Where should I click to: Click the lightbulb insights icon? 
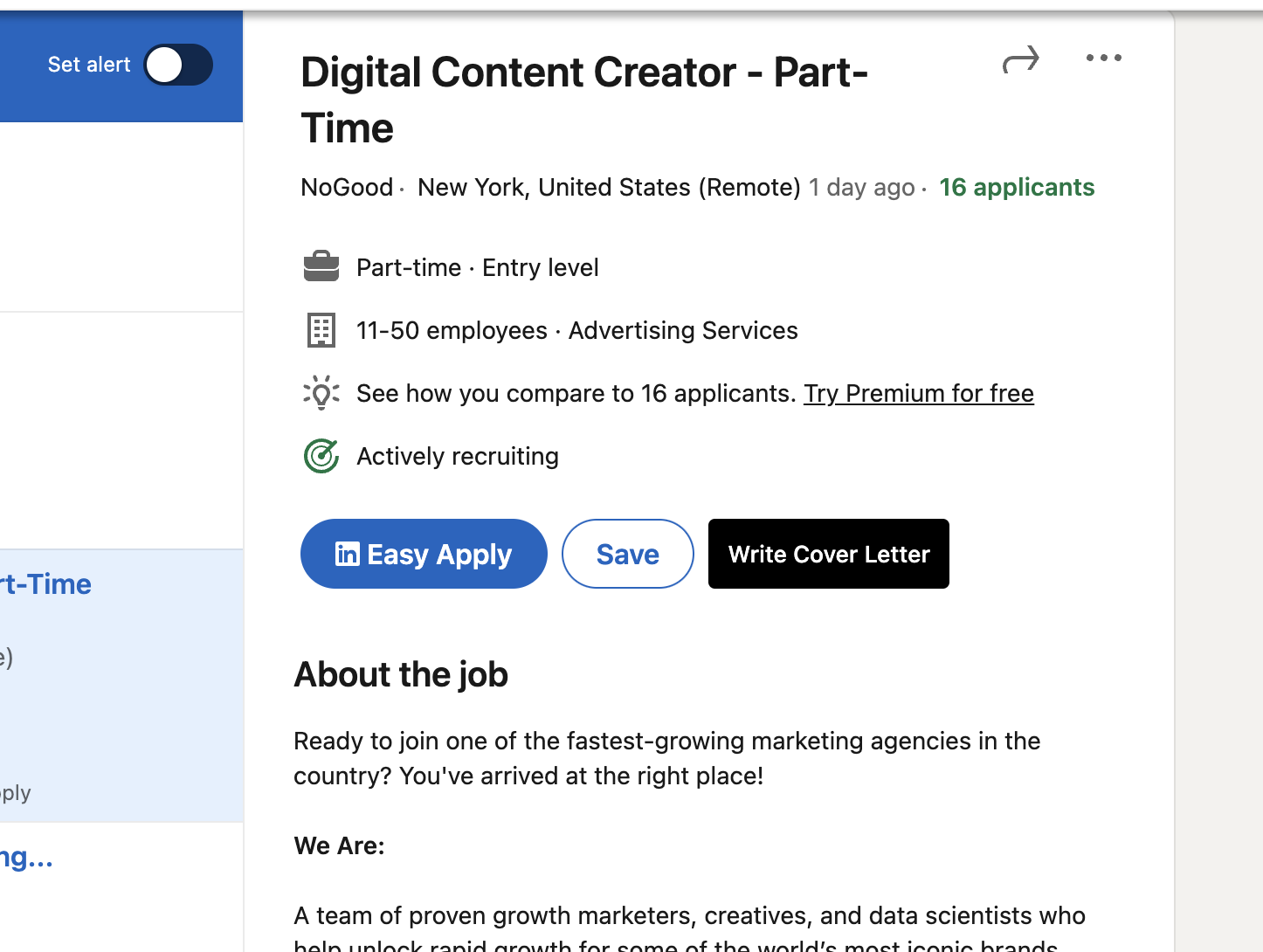[x=321, y=393]
